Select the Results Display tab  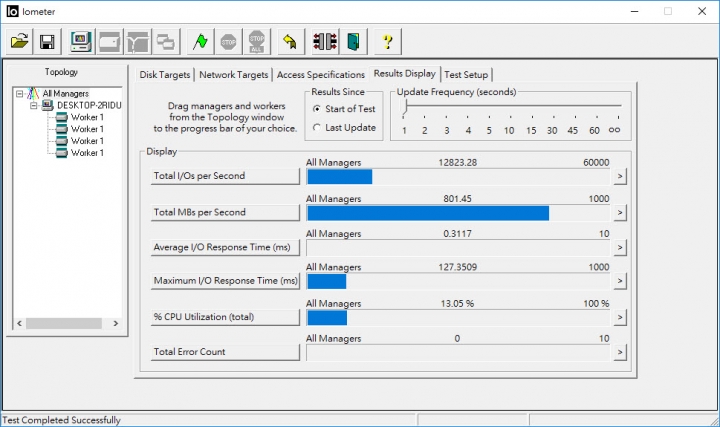click(x=405, y=73)
